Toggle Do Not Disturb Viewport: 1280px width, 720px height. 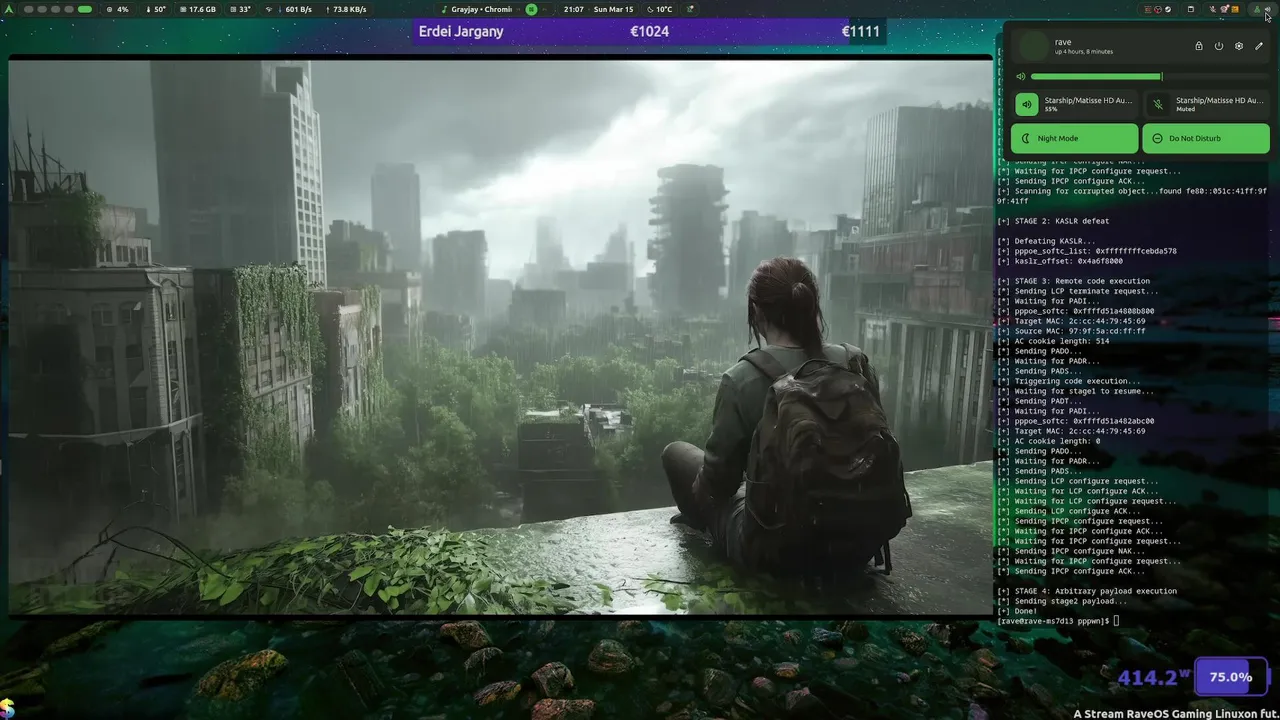[x=1206, y=138]
